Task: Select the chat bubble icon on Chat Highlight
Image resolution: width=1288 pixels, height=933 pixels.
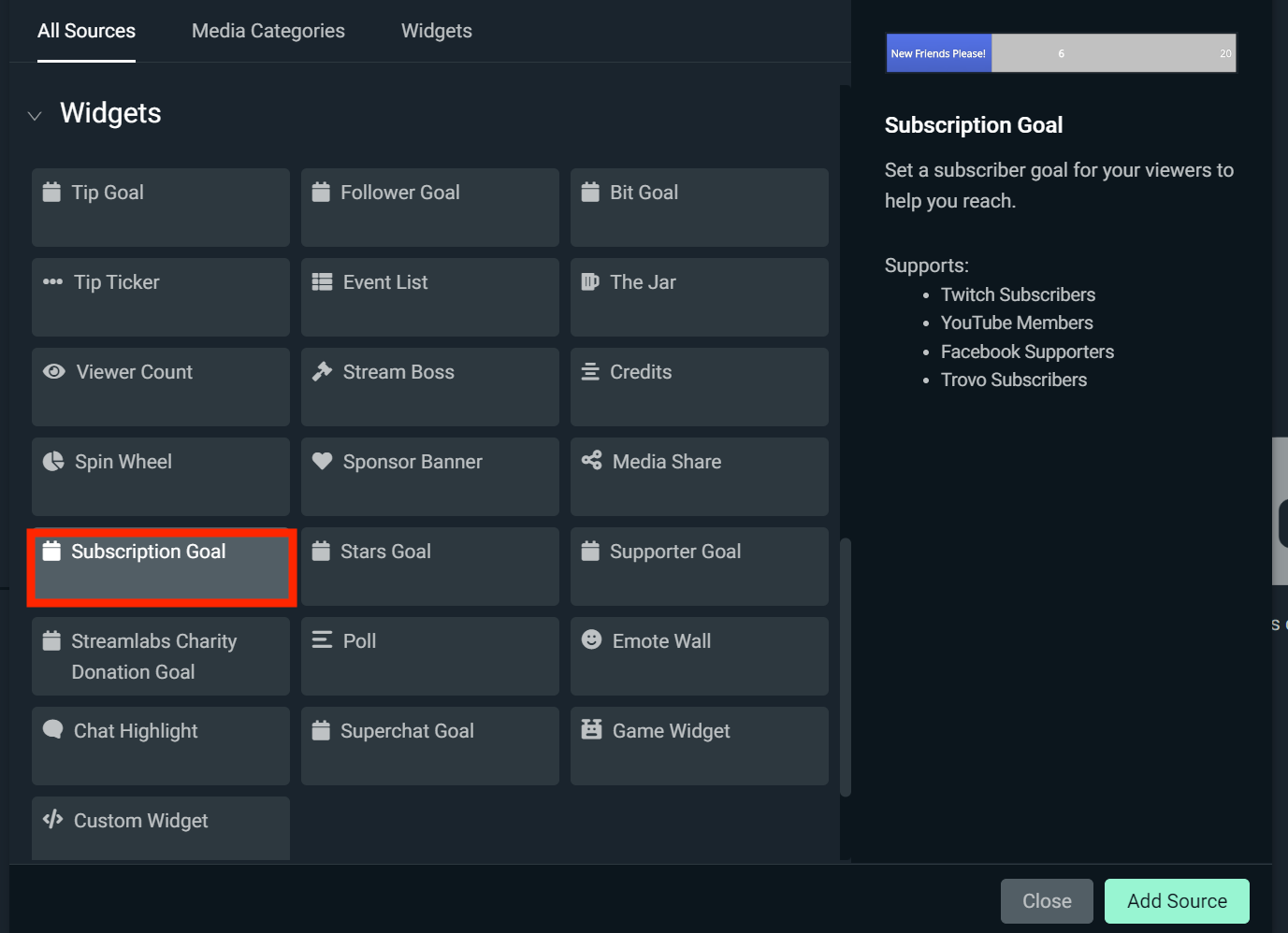Action: (x=53, y=729)
